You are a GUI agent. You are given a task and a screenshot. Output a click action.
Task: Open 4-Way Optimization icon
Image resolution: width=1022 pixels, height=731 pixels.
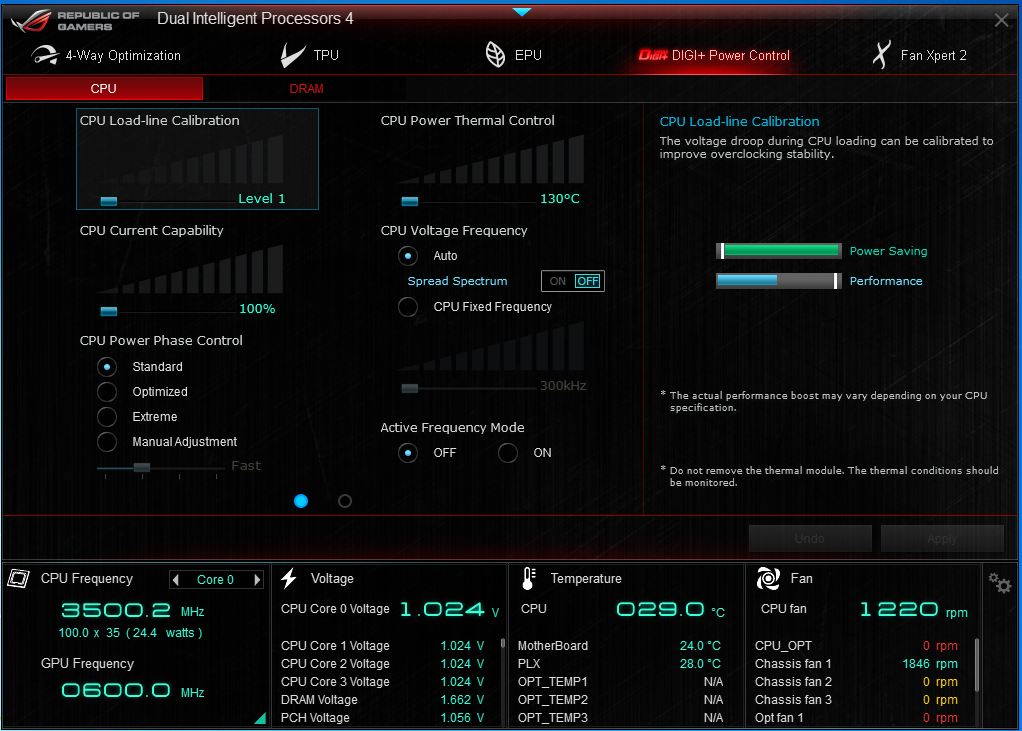[x=45, y=55]
